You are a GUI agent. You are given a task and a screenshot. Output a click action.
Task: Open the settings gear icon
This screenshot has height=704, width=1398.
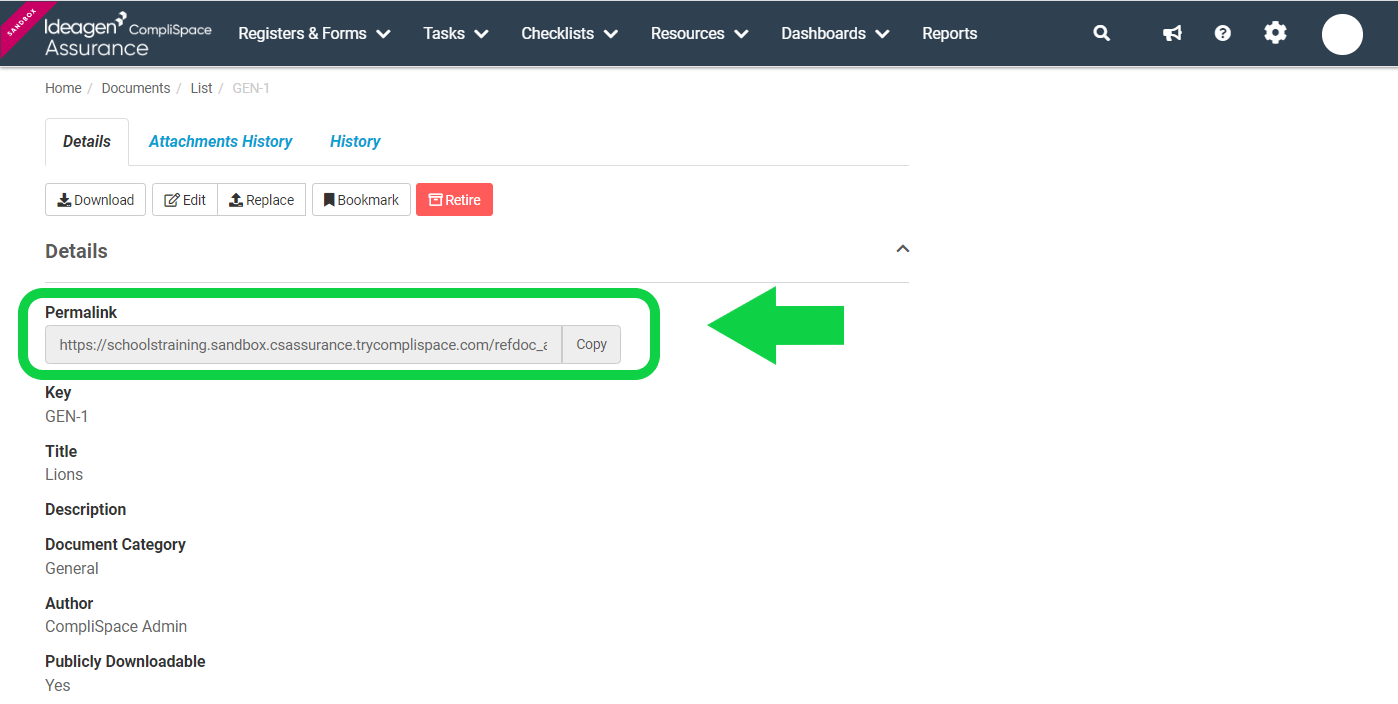click(1275, 33)
